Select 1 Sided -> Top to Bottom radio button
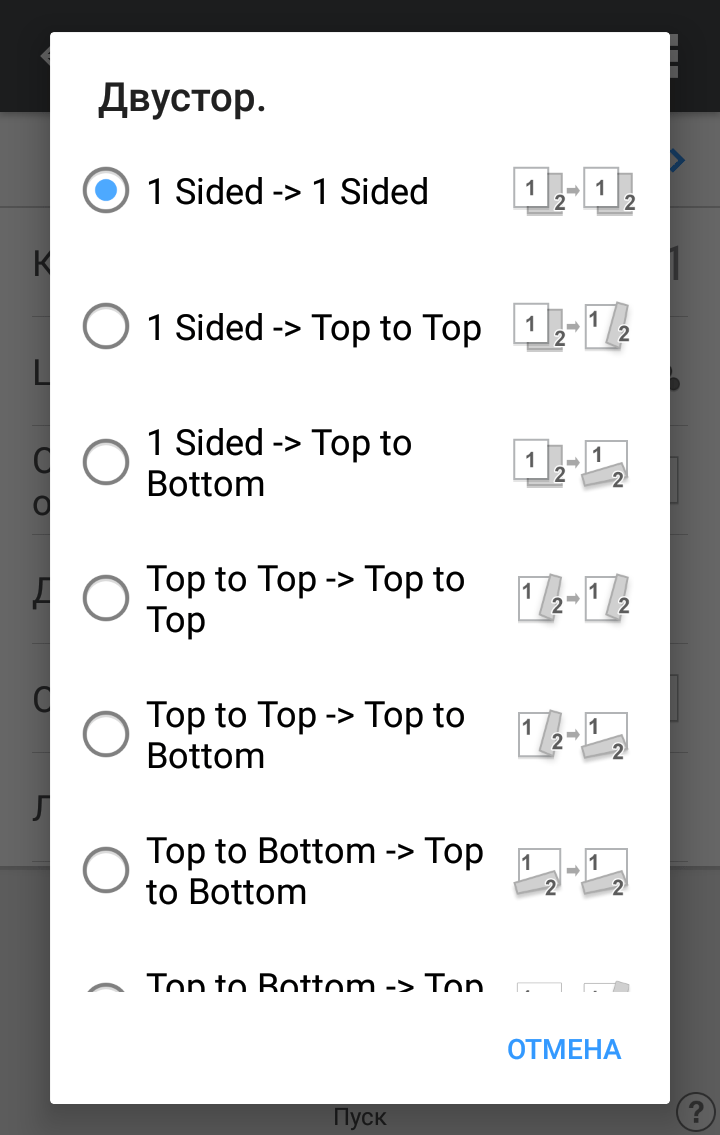720x1135 pixels. pos(106,463)
